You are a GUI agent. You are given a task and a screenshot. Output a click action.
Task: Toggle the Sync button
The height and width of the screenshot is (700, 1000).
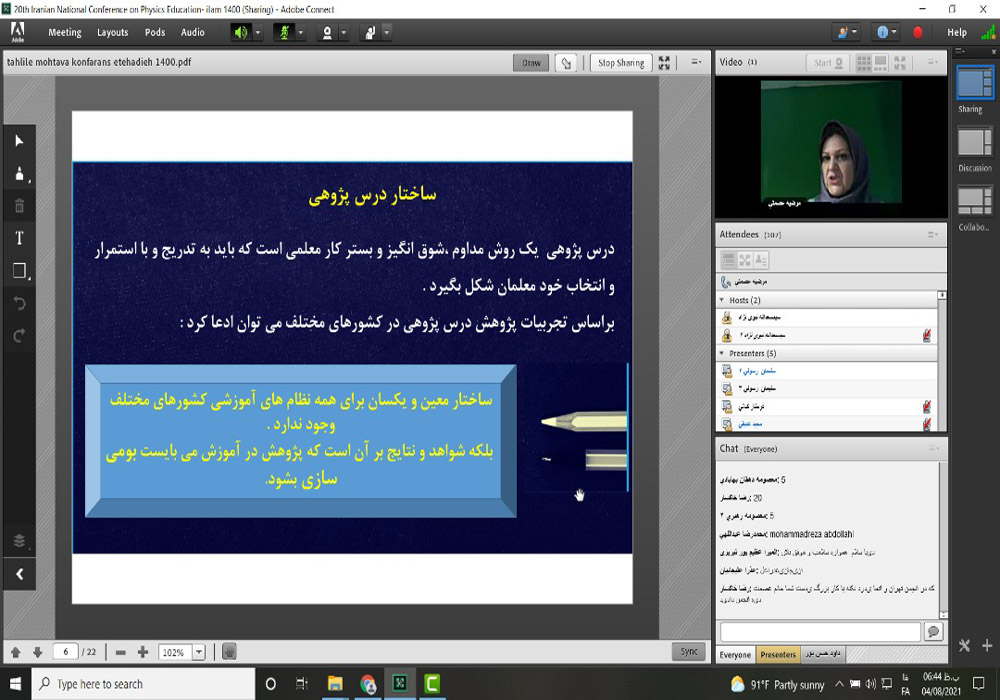coord(689,652)
